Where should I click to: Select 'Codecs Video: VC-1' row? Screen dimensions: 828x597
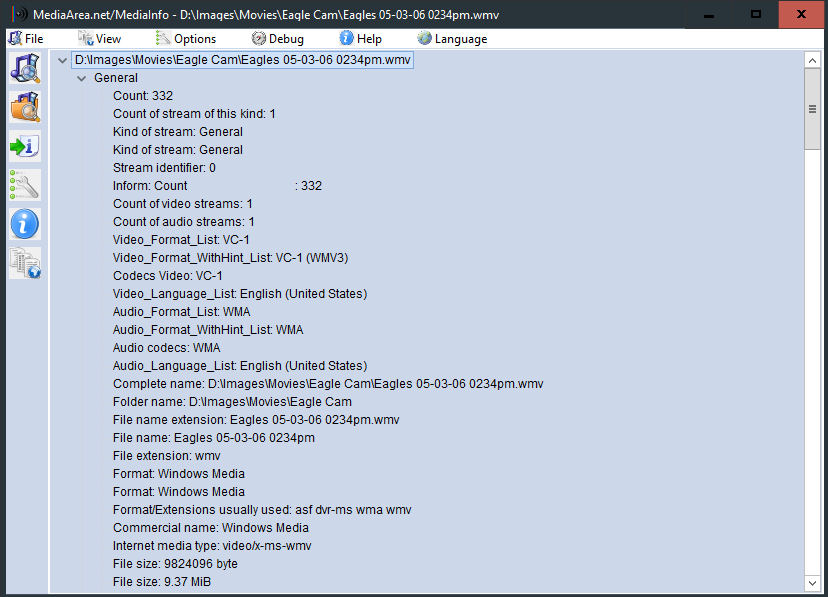[168, 275]
